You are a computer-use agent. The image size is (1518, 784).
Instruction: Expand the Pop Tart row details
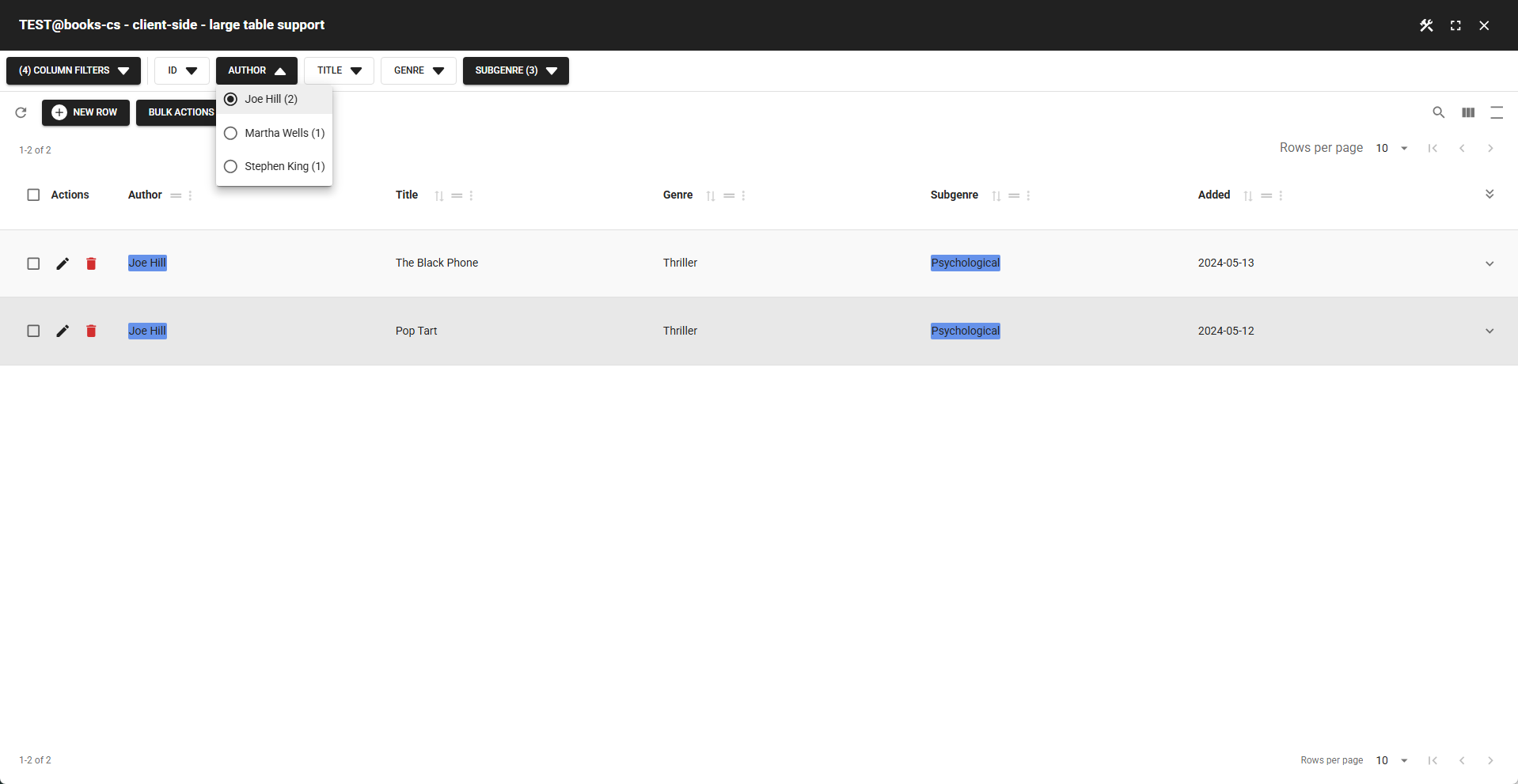point(1490,331)
